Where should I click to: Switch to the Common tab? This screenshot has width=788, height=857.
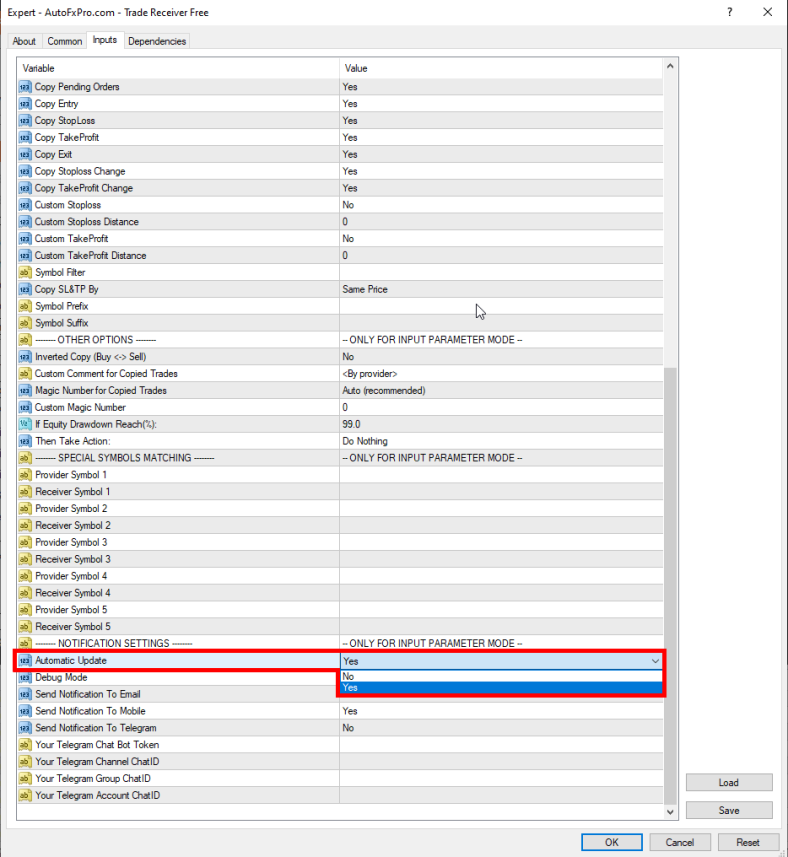[x=65, y=41]
